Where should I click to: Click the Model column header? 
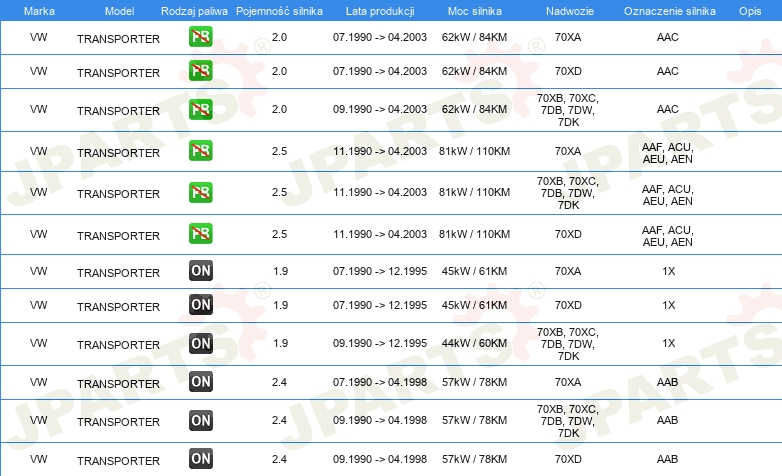click(x=119, y=11)
